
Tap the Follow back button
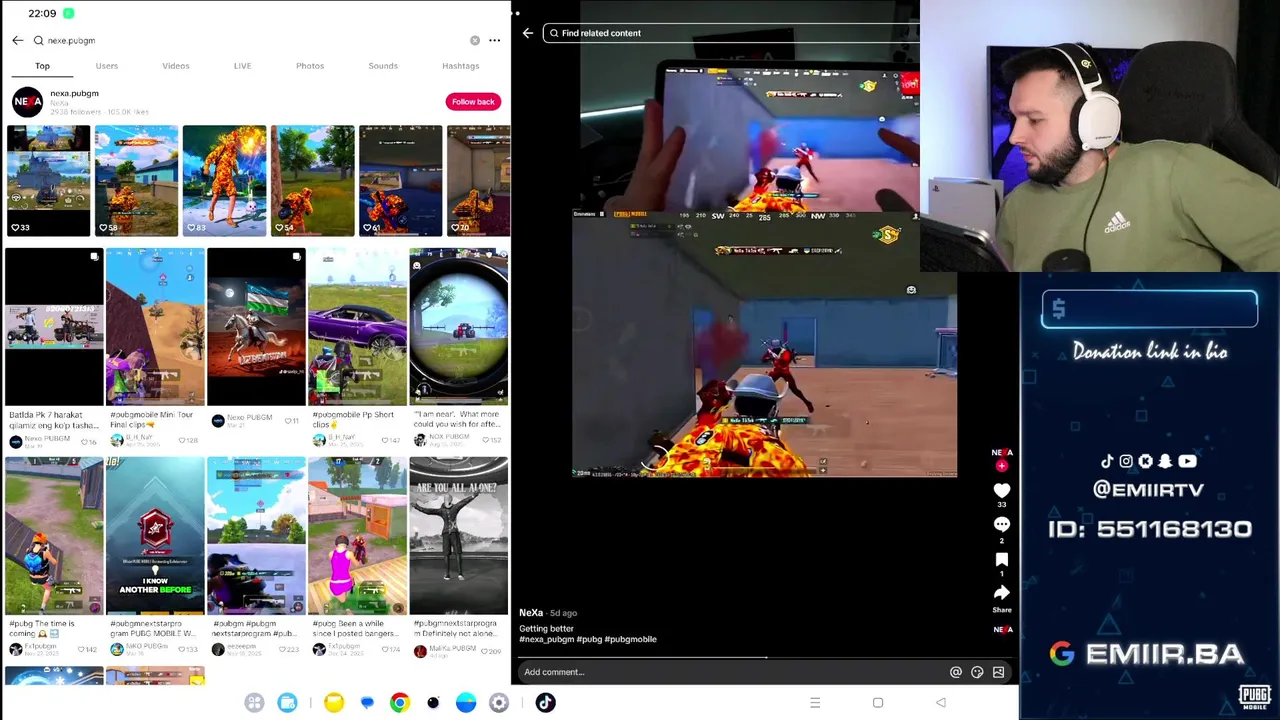(473, 101)
